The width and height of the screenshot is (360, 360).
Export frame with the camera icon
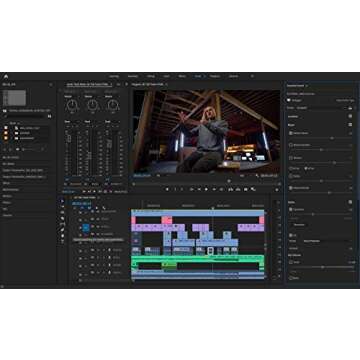pyautogui.click(x=246, y=189)
